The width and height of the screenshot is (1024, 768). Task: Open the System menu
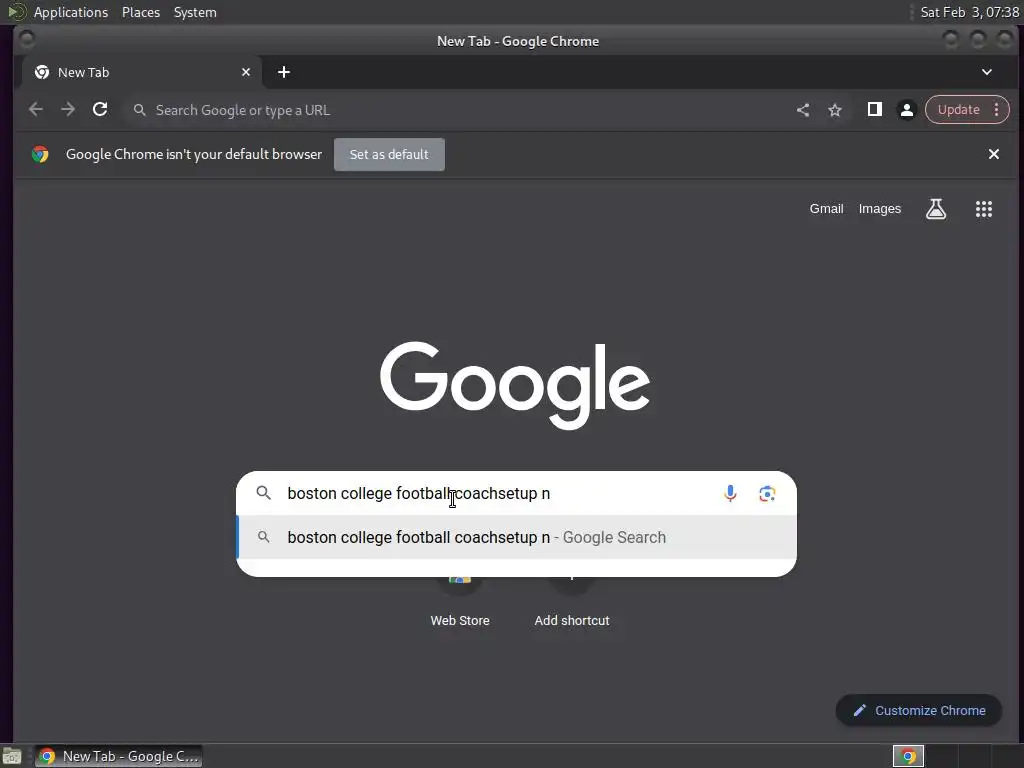point(195,12)
